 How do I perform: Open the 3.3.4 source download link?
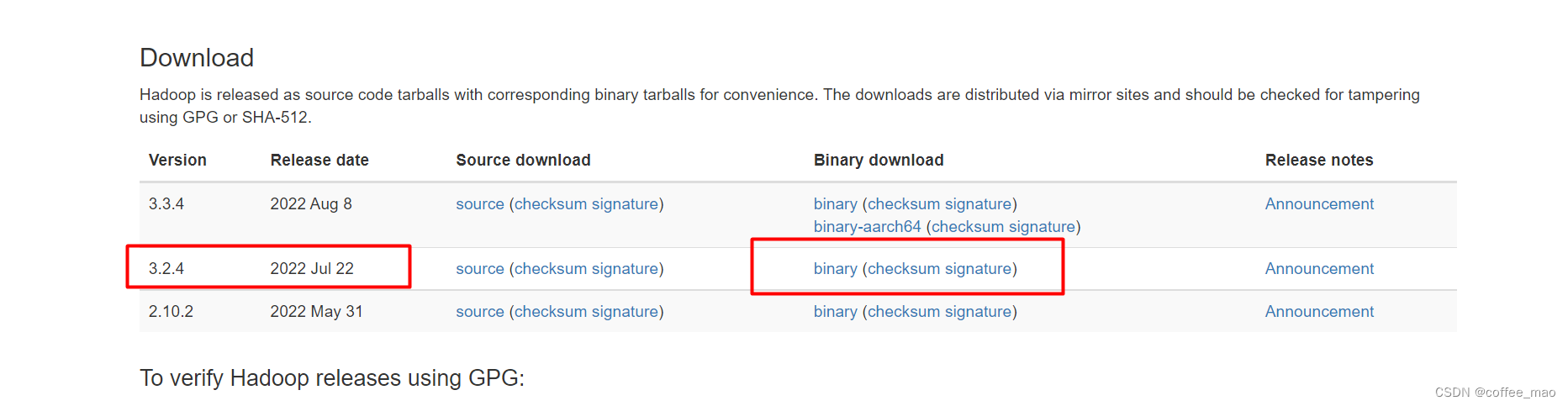pyautogui.click(x=480, y=204)
